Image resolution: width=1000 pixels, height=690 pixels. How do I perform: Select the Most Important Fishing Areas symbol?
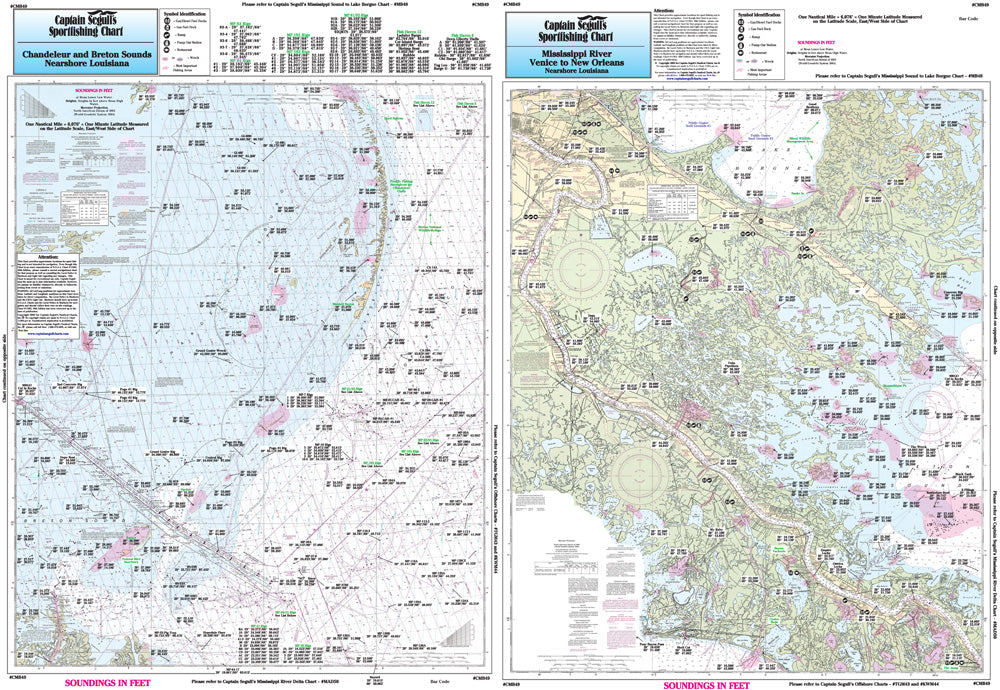(166, 66)
